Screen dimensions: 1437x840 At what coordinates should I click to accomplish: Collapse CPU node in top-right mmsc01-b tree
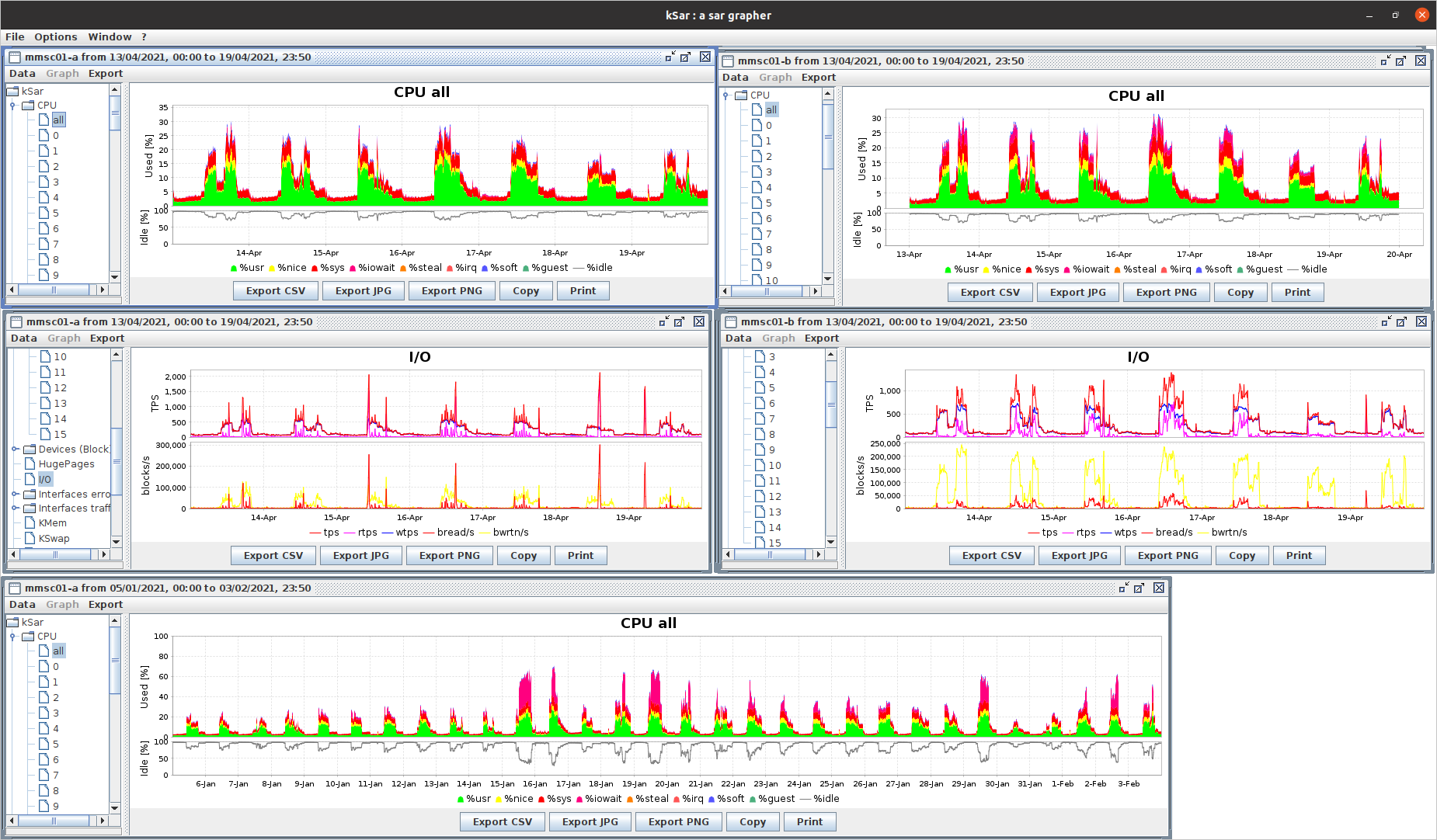726,95
